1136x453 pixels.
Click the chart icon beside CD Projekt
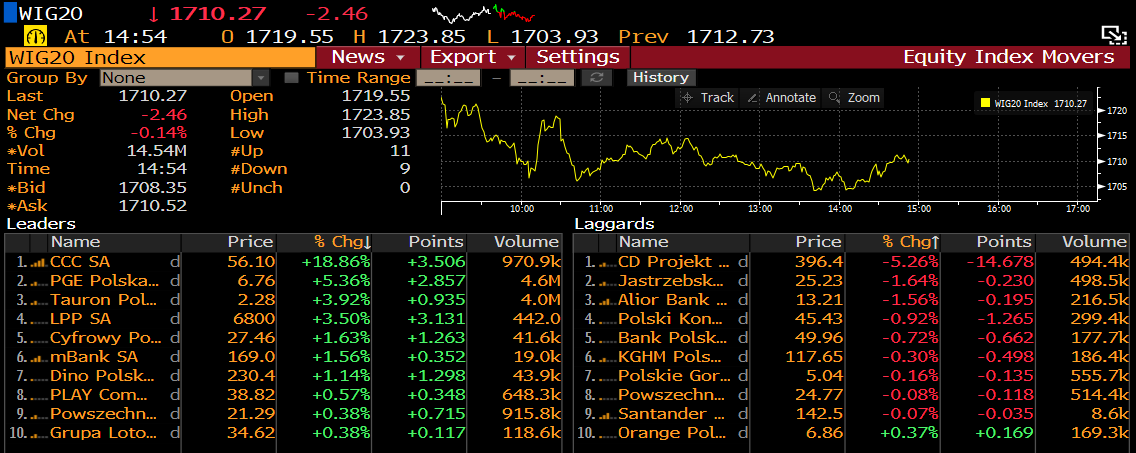click(606, 262)
